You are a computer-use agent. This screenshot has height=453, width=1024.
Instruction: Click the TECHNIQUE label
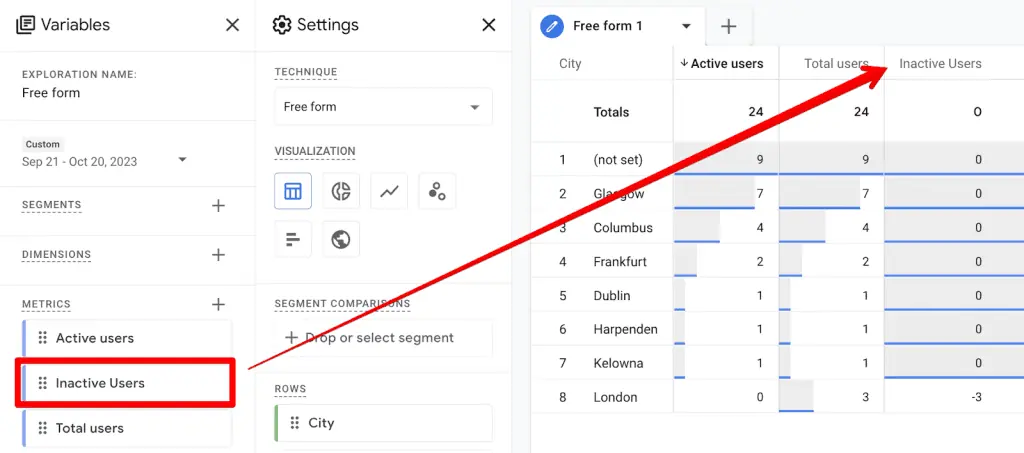pyautogui.click(x=306, y=72)
